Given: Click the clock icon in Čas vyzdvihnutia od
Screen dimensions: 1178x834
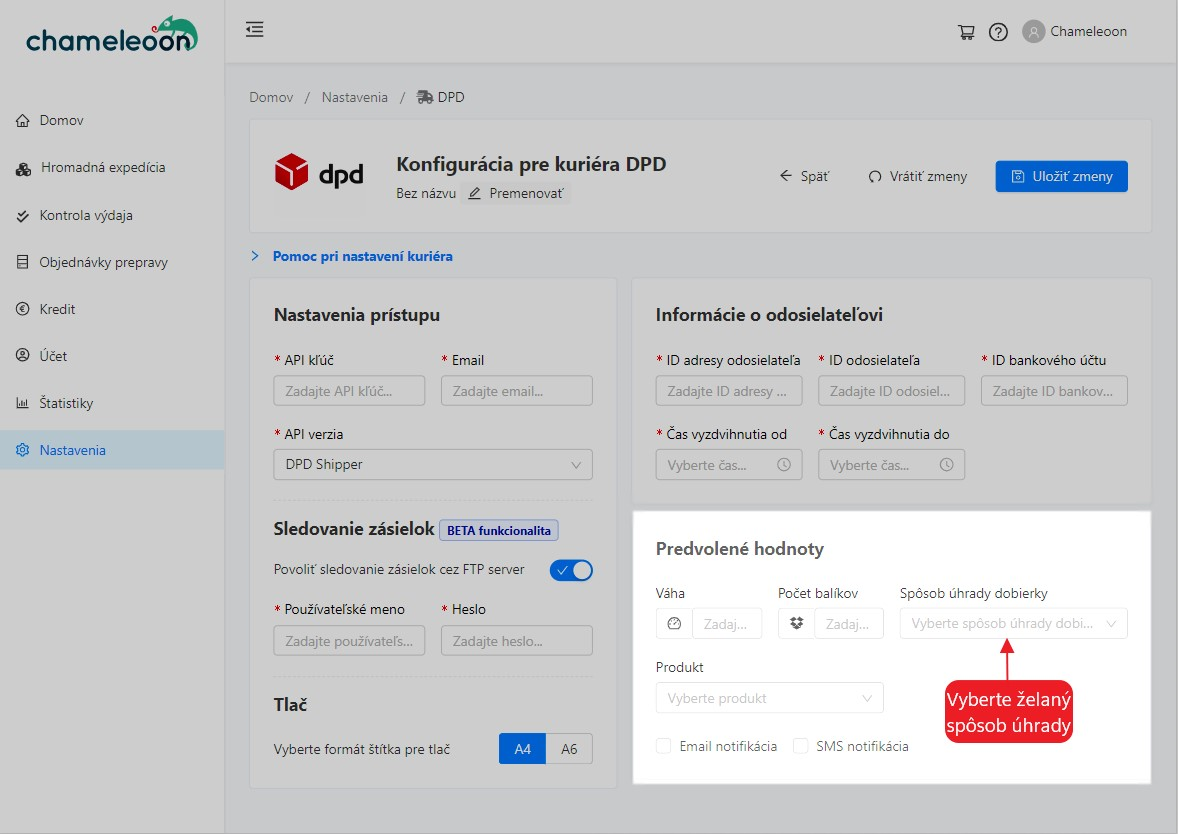Looking at the screenshot, I should pyautogui.click(x=784, y=465).
